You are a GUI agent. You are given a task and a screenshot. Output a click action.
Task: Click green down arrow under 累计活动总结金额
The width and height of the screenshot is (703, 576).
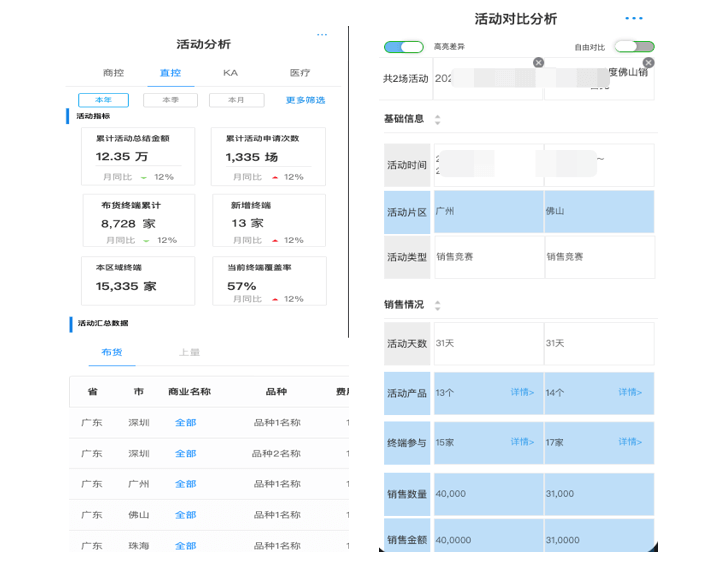(x=144, y=177)
